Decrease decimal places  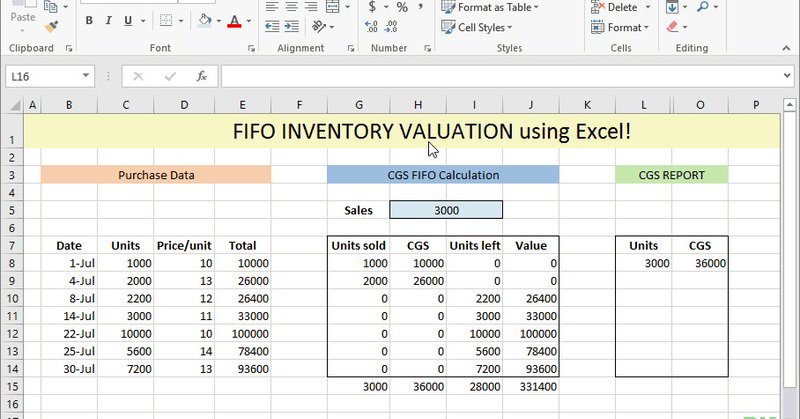pyautogui.click(x=391, y=27)
